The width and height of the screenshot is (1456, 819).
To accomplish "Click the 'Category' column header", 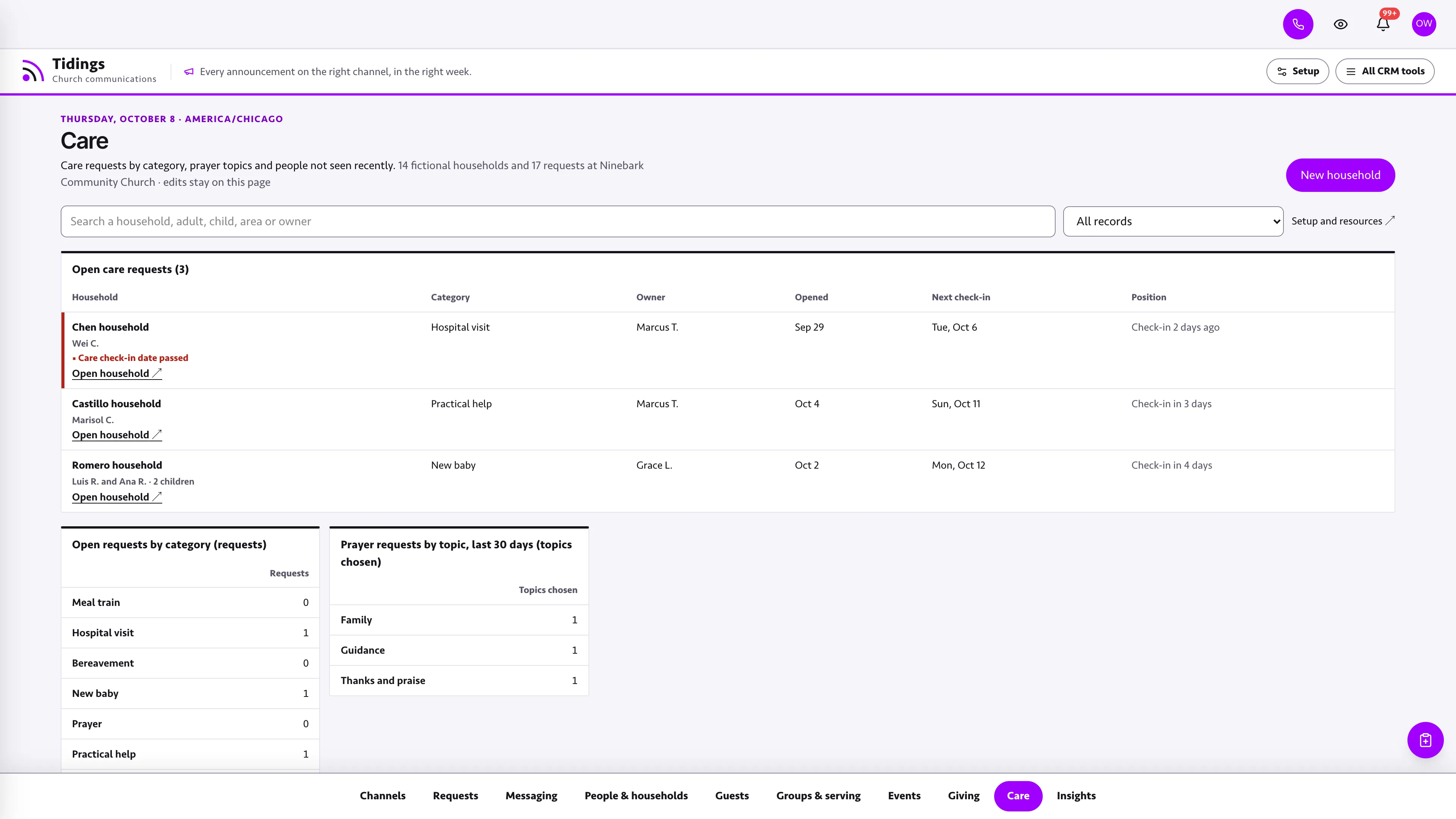I will [450, 297].
